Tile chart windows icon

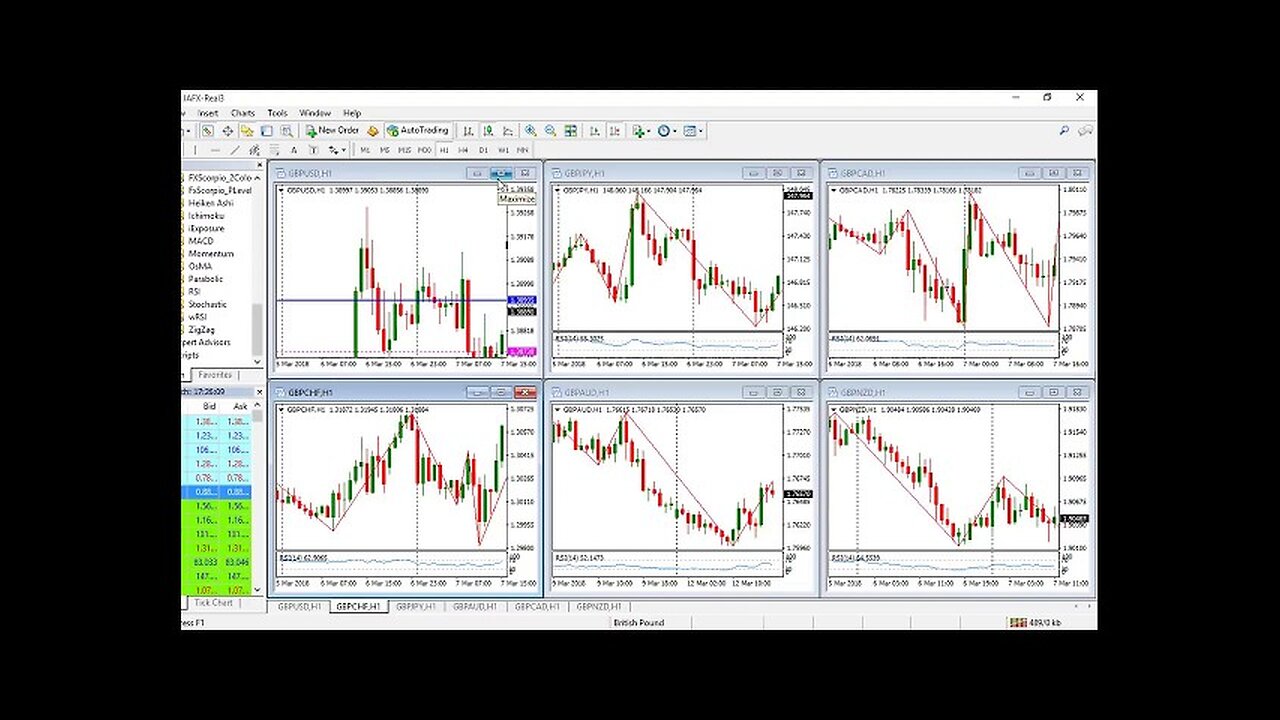pyautogui.click(x=570, y=130)
